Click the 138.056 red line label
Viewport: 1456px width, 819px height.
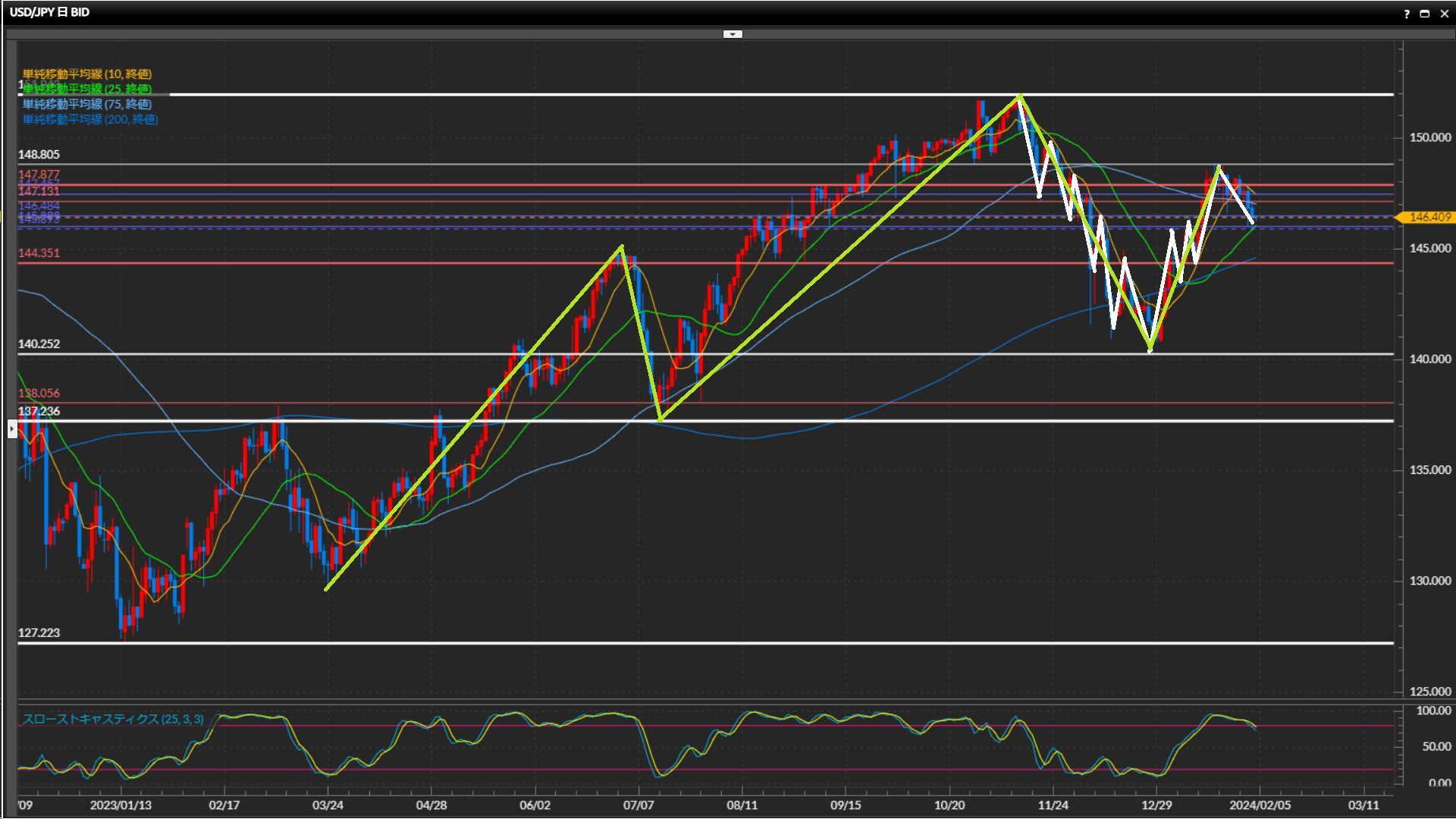[x=39, y=394]
